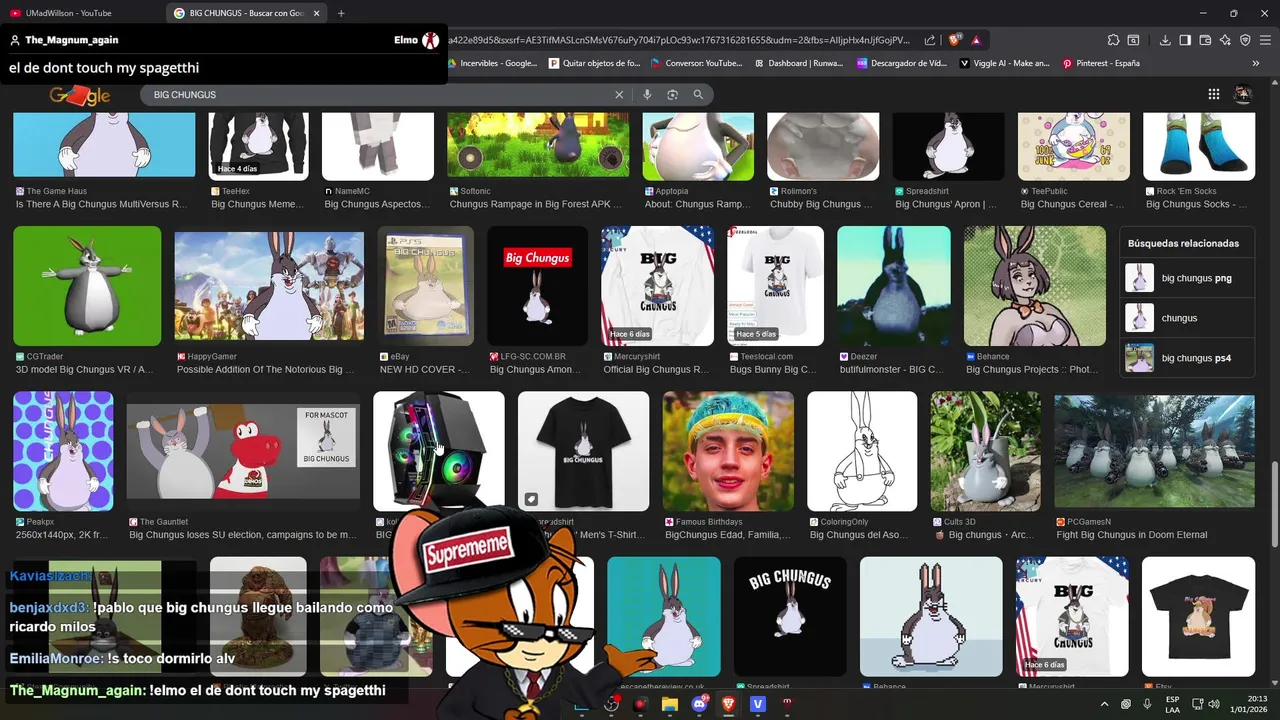This screenshot has width=1280, height=720.
Task: Click the magnifier search icon
Action: (x=698, y=95)
